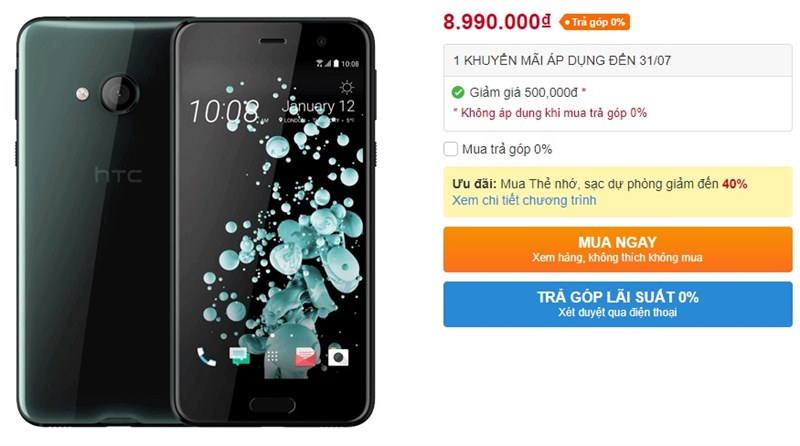The height and width of the screenshot is (446, 800).
Task: Click the HTC logo on back cover
Action: click(x=118, y=175)
